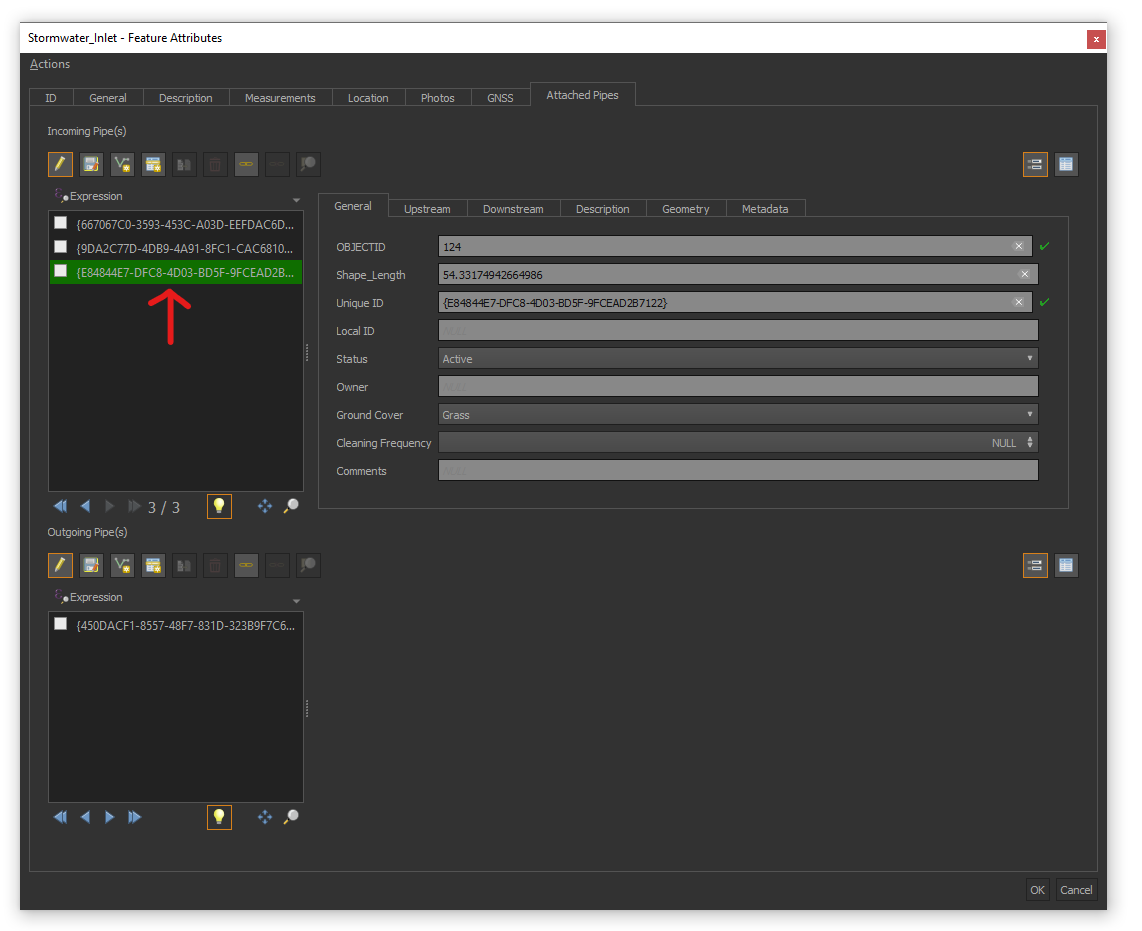Open the Geometry sub-tab

click(685, 209)
